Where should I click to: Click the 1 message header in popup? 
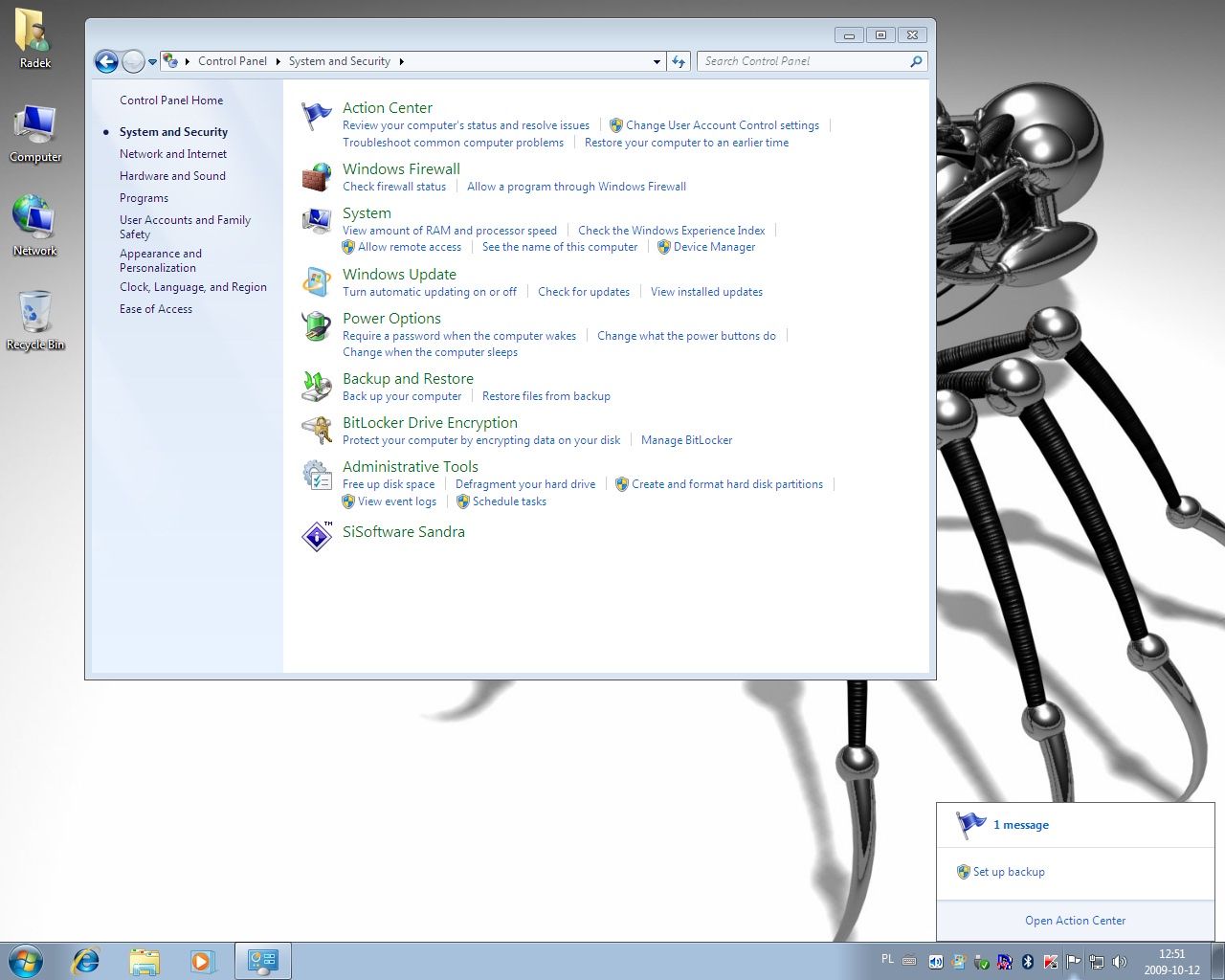pyautogui.click(x=1021, y=825)
